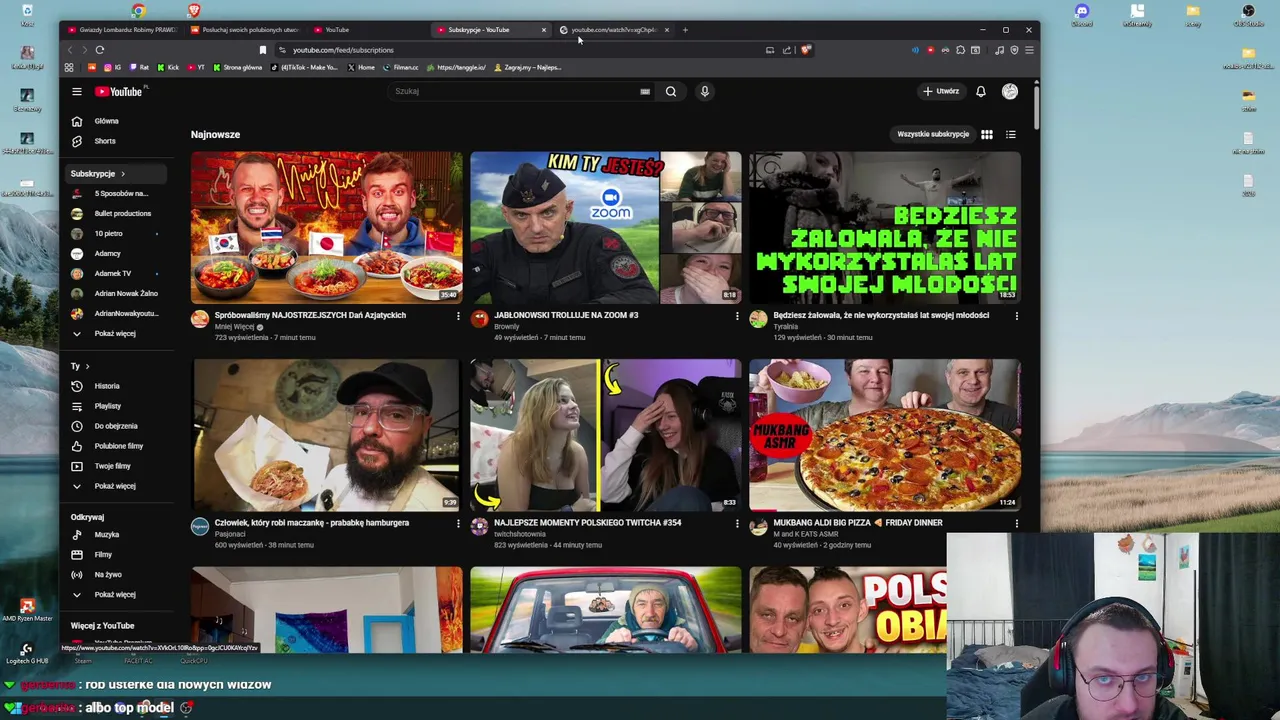Open Filman.cc bookmark

[x=401, y=67]
